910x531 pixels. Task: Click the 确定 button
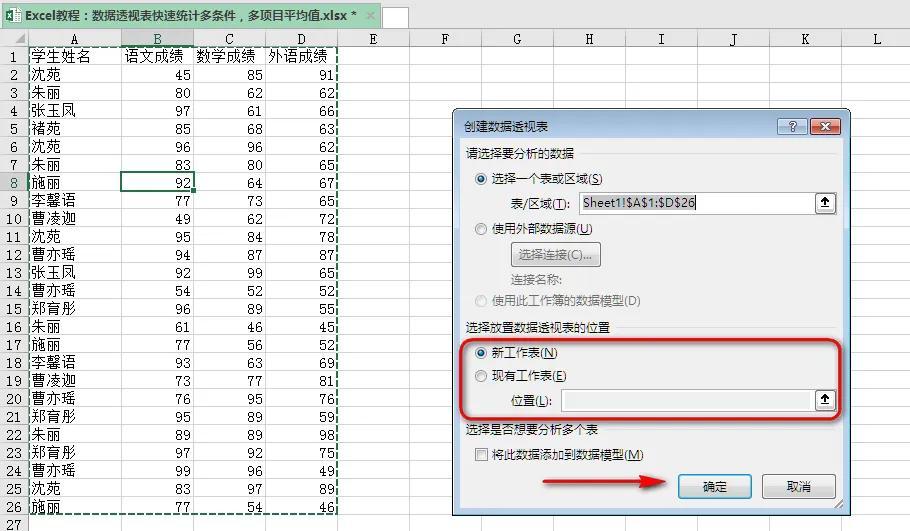714,486
